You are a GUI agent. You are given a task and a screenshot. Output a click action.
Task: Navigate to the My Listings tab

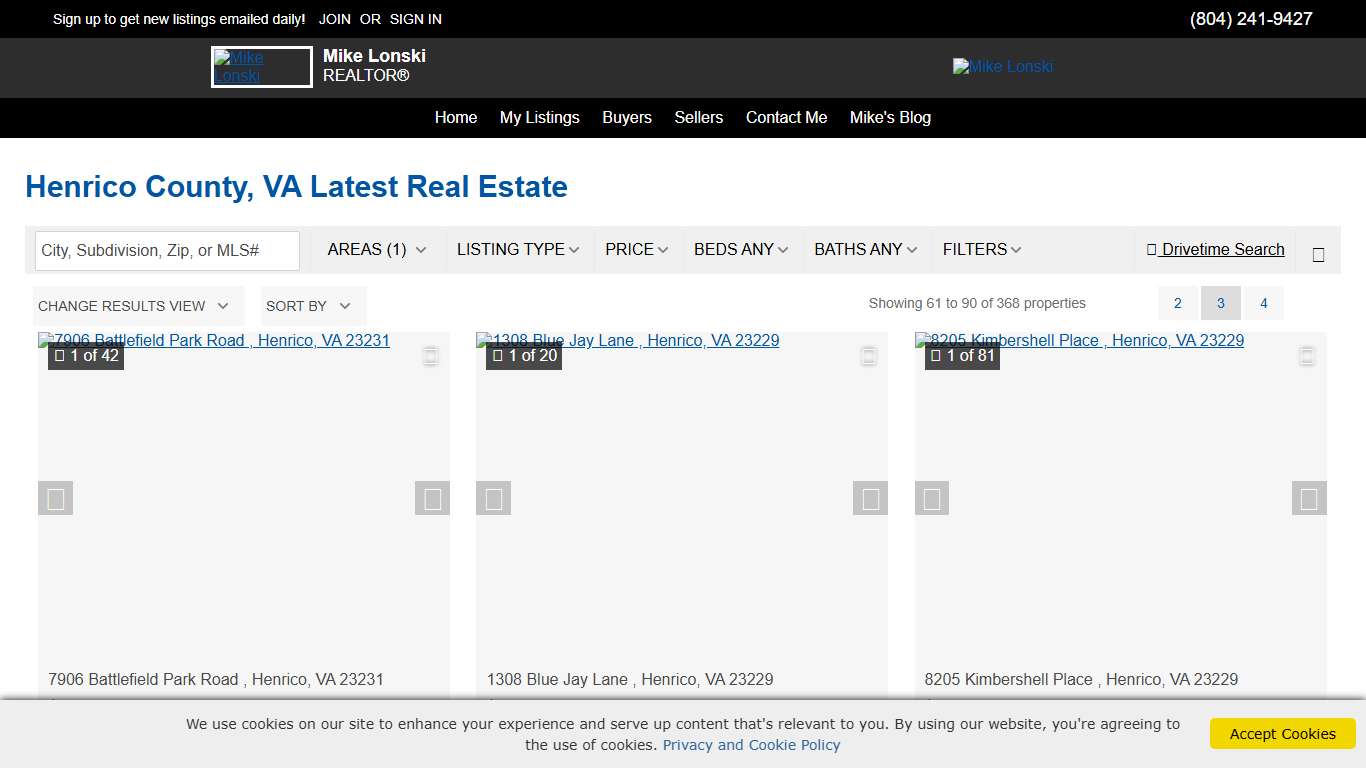[x=539, y=118]
